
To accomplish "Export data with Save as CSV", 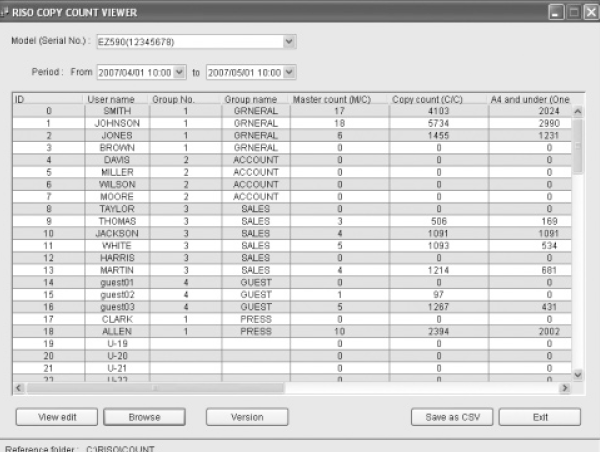I will pos(450,416).
